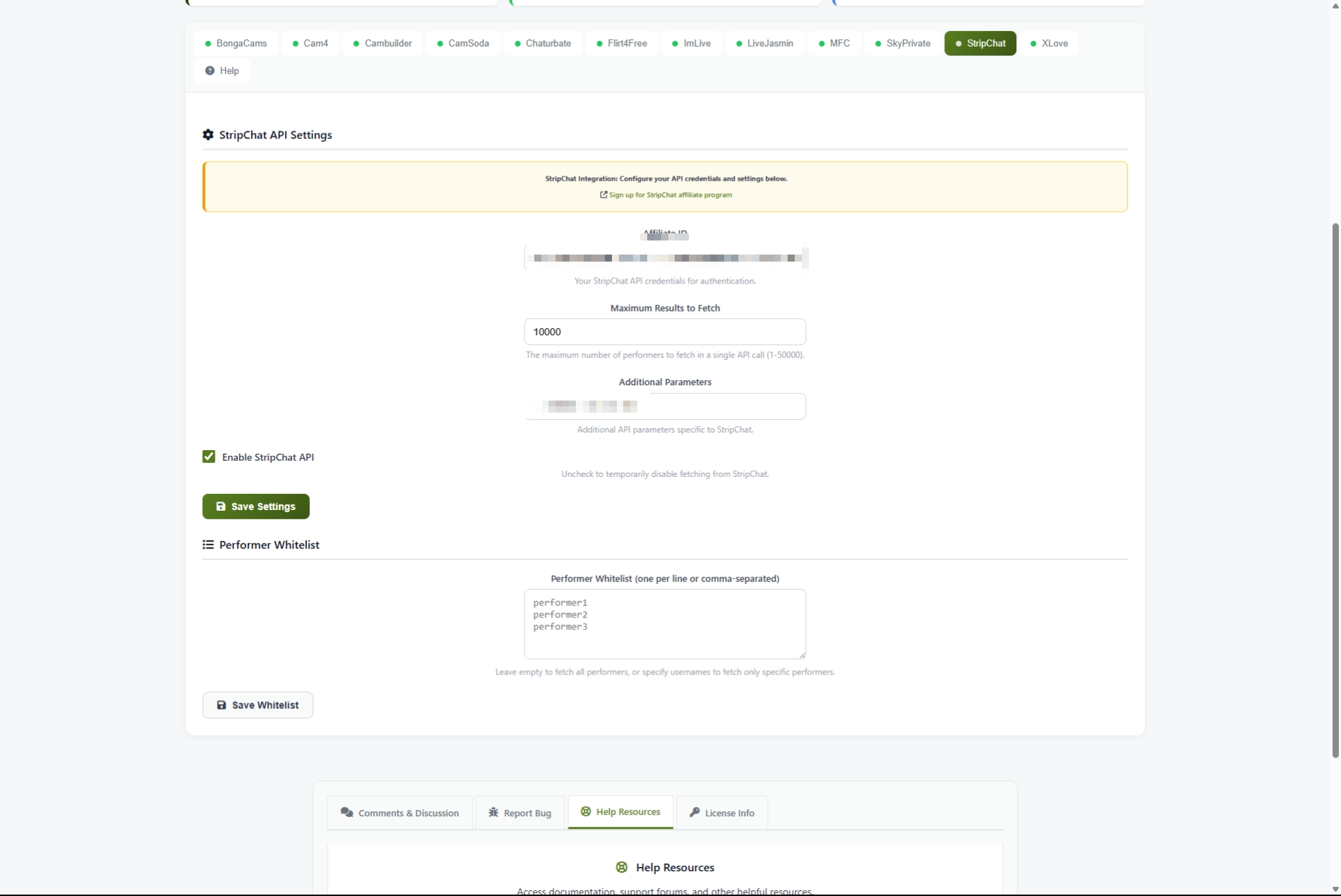Go to the XLove tab
Screen dimensions: 1341x896
click(1049, 44)
